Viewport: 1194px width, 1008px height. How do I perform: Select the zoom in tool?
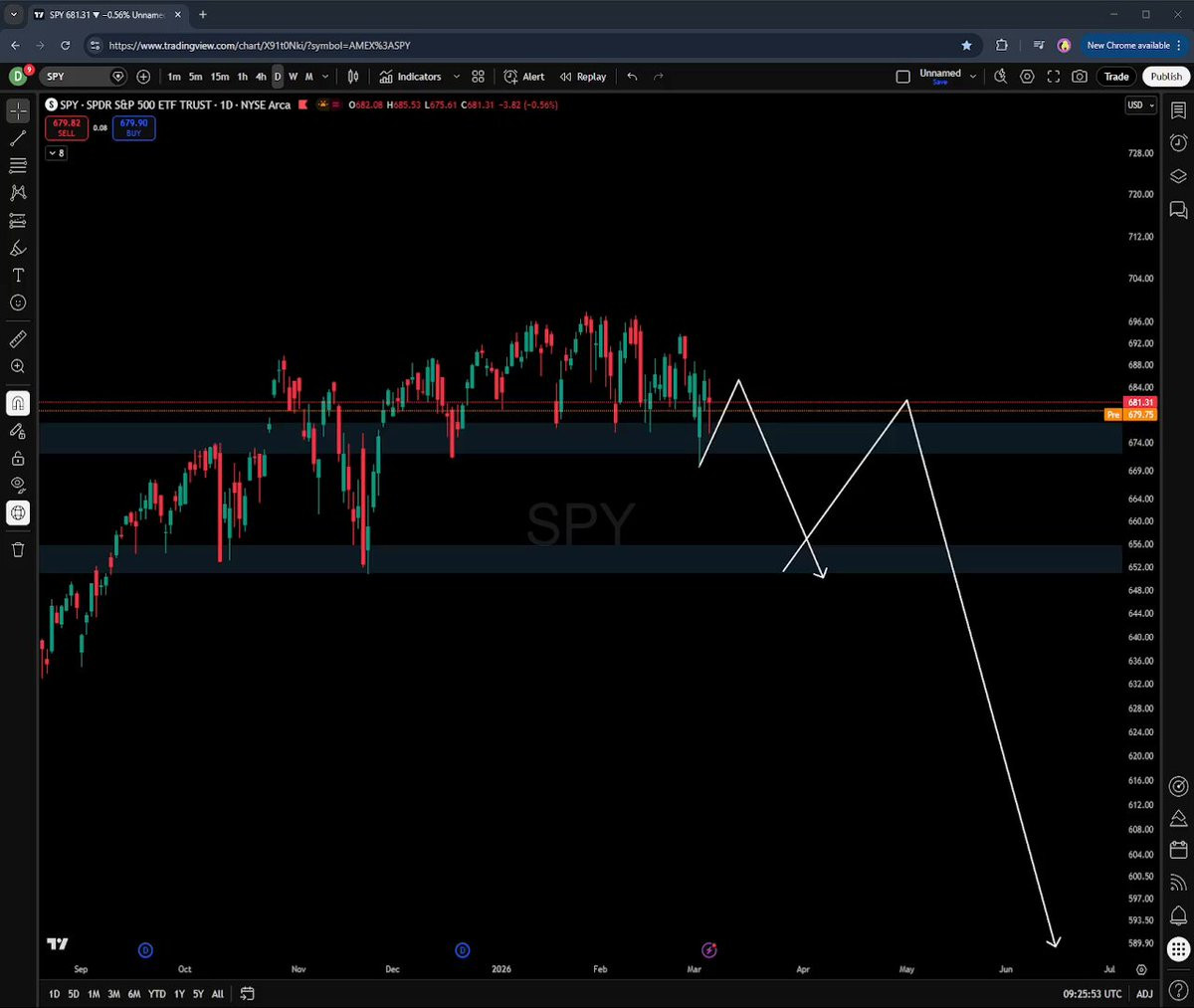[18, 366]
